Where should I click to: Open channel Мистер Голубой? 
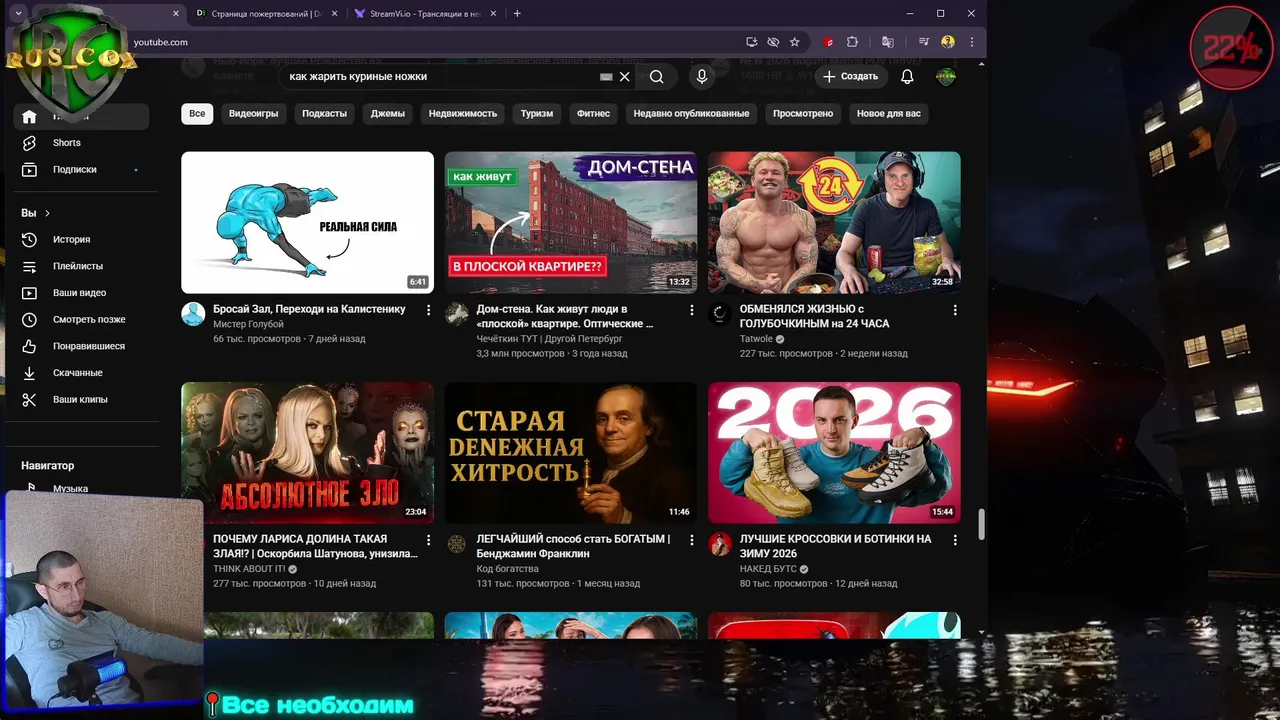pyautogui.click(x=248, y=324)
